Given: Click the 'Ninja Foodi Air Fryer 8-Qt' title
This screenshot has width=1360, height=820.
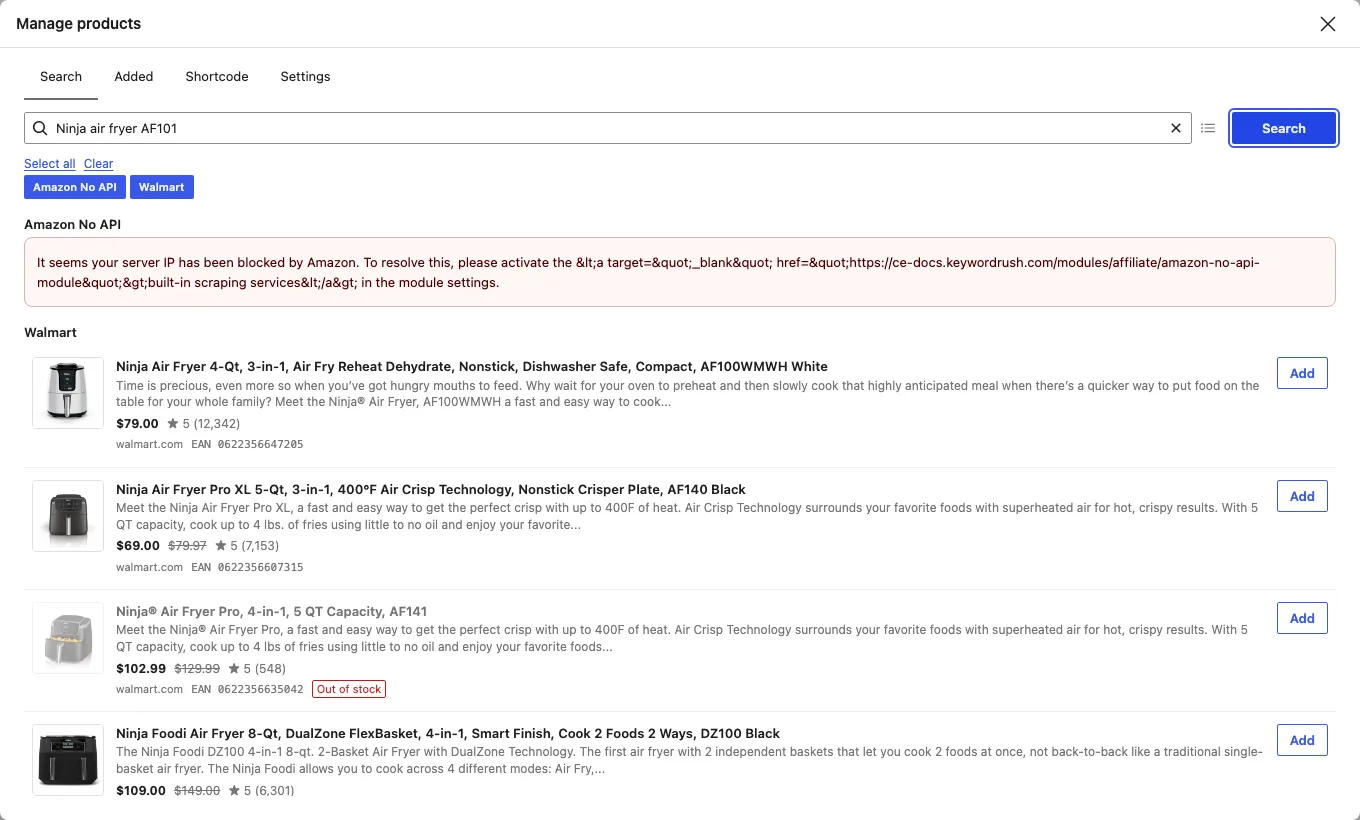Looking at the screenshot, I should pyautogui.click(x=448, y=733).
